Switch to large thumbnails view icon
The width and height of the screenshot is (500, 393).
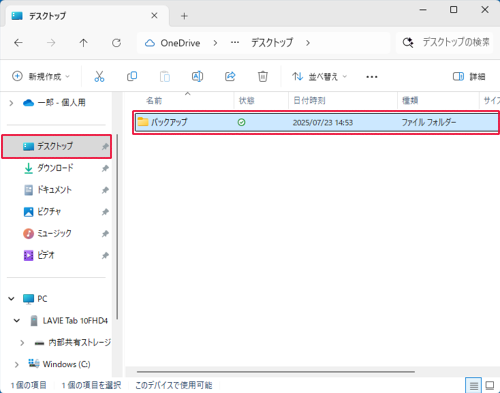490,386
